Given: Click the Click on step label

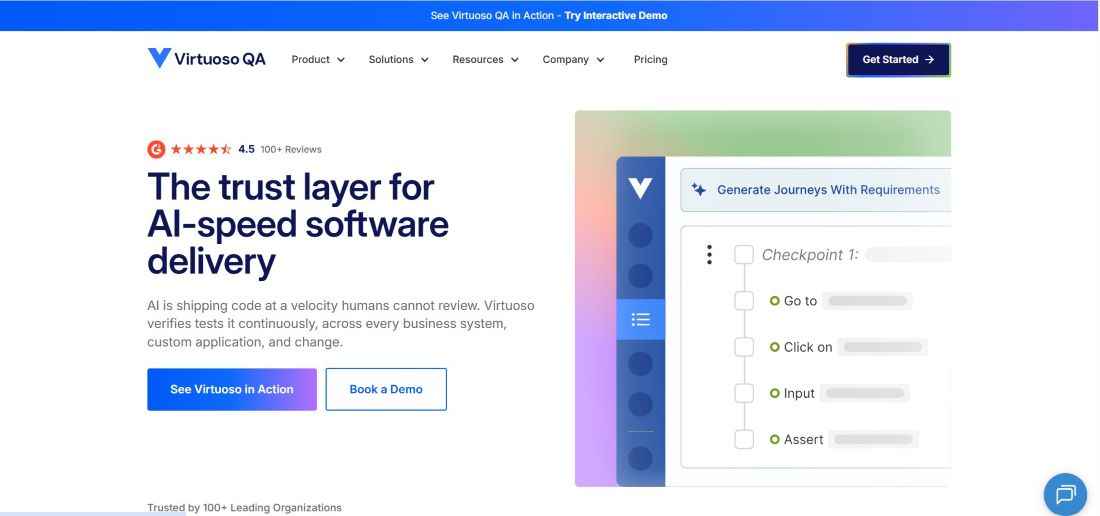Looking at the screenshot, I should coord(808,347).
